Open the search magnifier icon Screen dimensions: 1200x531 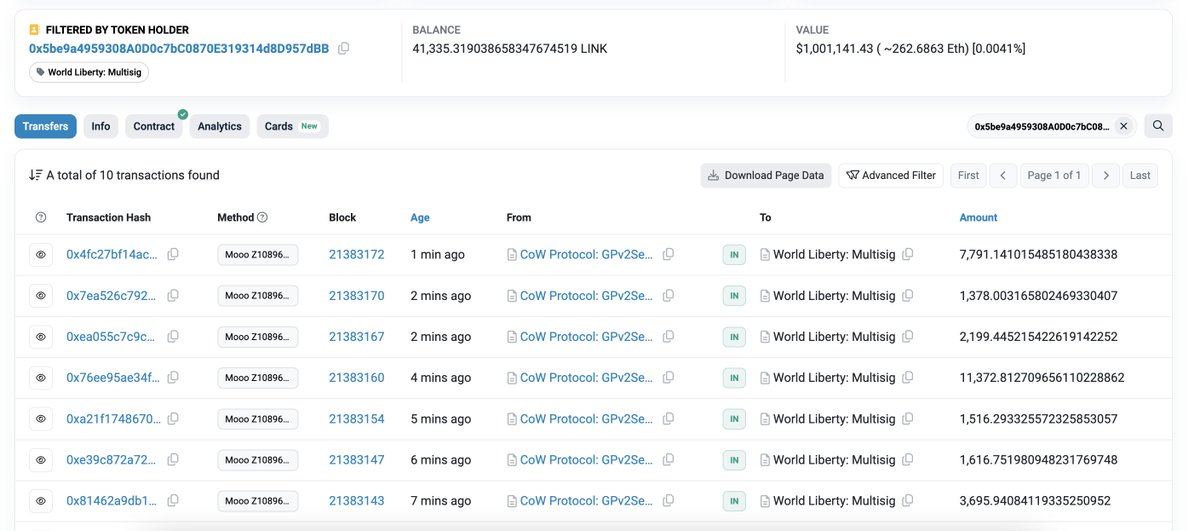point(1158,126)
